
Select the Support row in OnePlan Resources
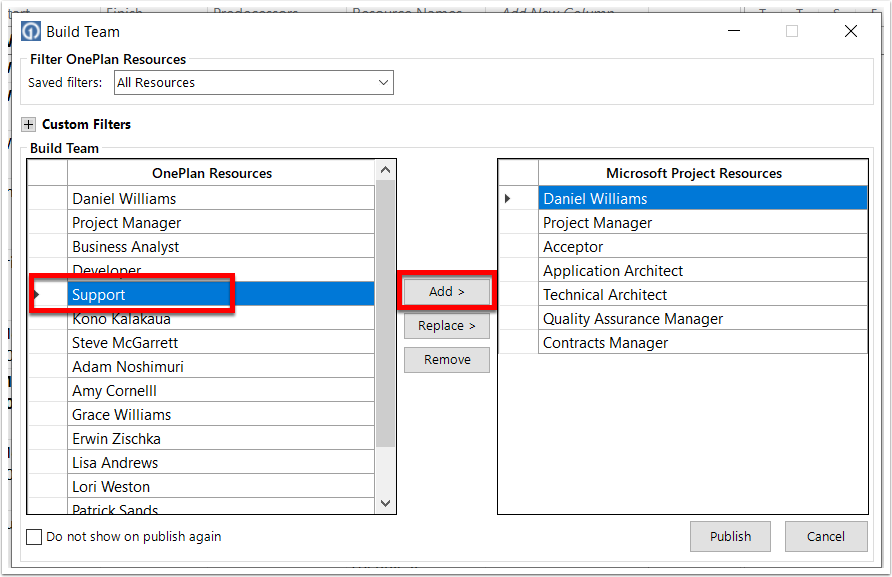point(221,294)
